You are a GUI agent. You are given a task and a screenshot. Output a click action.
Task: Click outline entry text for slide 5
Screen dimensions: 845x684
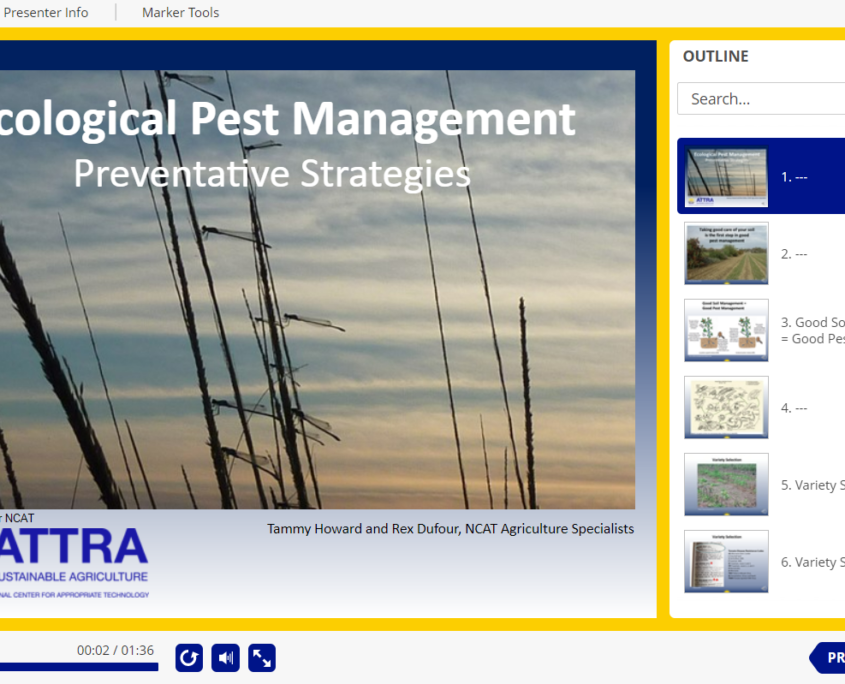[812, 485]
